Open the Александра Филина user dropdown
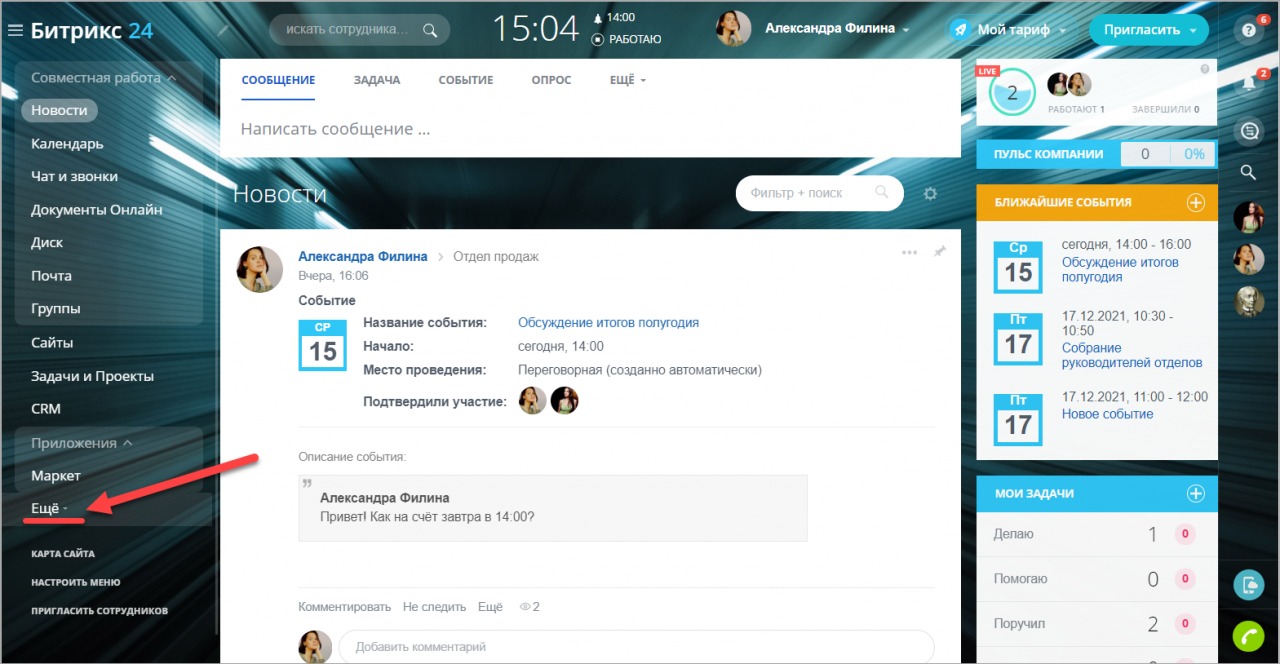 [837, 29]
